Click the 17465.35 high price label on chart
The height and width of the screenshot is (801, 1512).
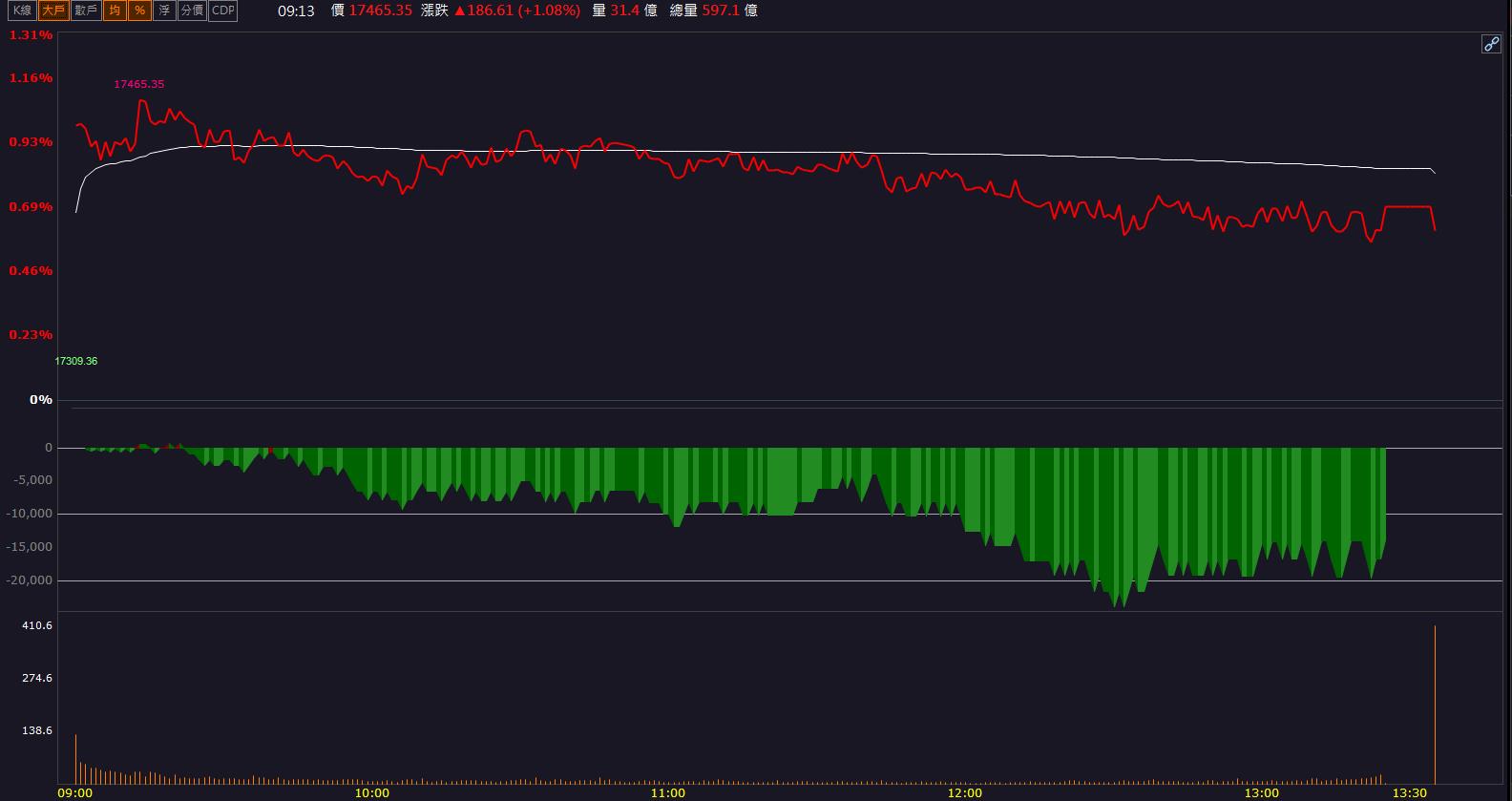[139, 84]
